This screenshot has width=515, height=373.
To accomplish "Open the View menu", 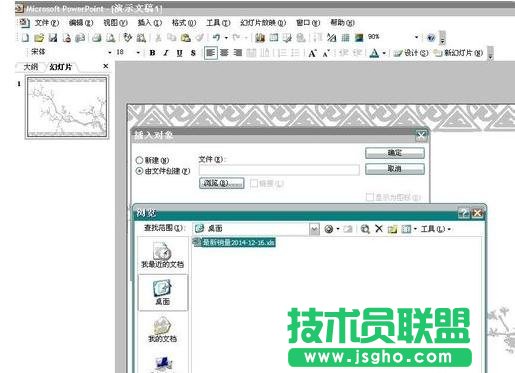I will (x=115, y=23).
